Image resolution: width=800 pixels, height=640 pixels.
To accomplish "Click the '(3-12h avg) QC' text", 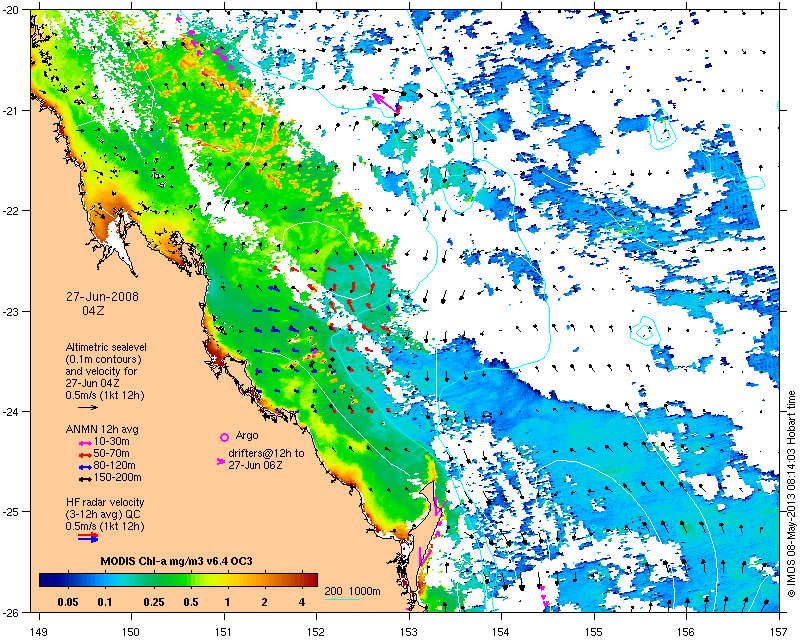I will tap(101, 514).
